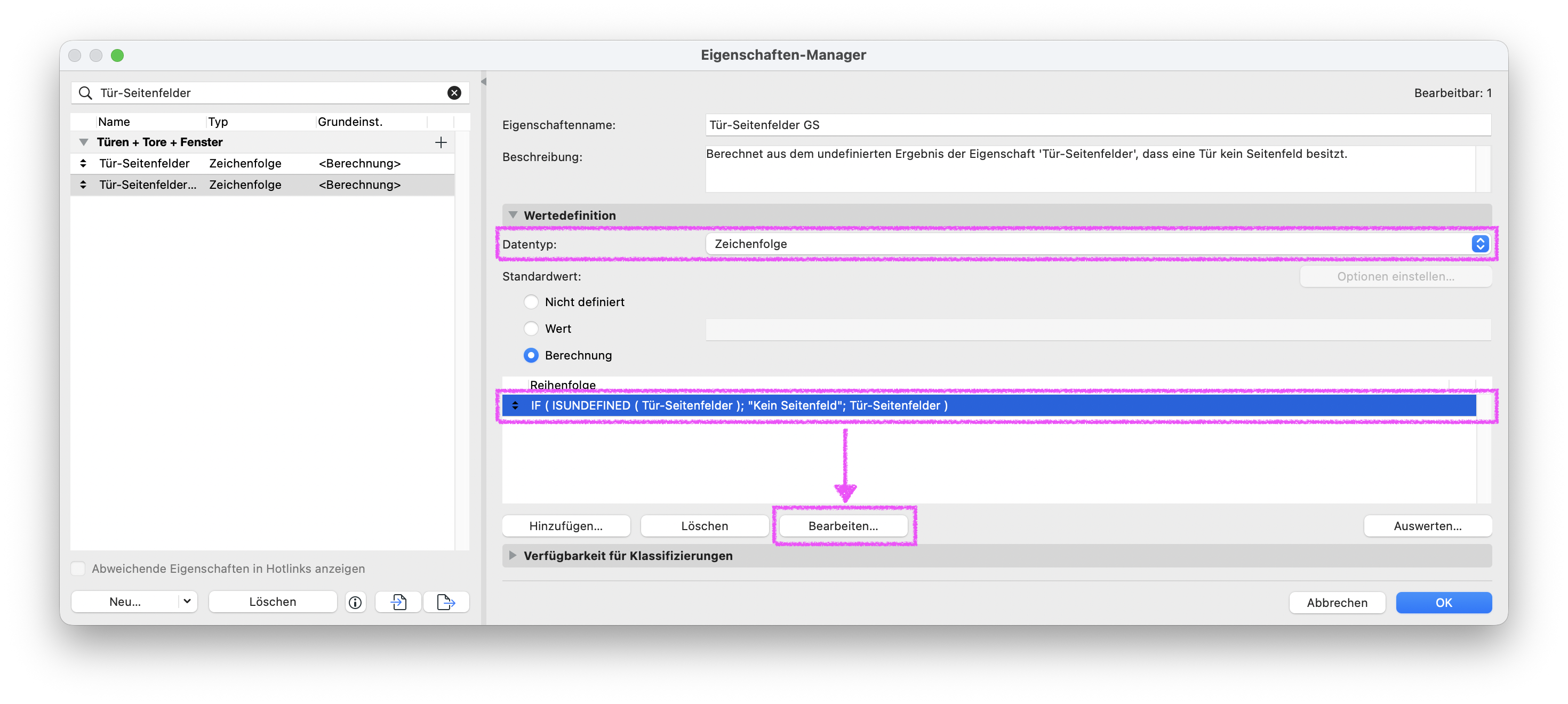Click the magnifier search icon
This screenshot has height=704, width=1568.
86,92
